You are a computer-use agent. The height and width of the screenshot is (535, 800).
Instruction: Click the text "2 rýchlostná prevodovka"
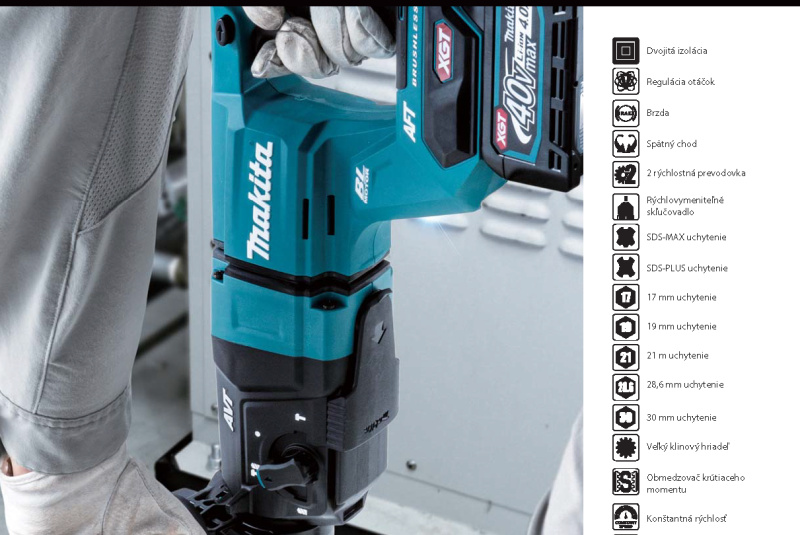point(696,173)
